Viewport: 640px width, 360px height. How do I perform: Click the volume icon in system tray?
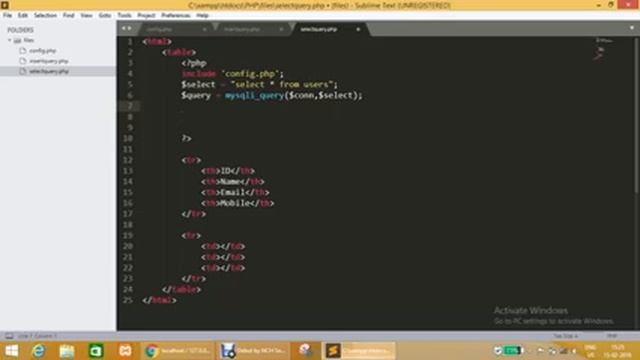(574, 351)
